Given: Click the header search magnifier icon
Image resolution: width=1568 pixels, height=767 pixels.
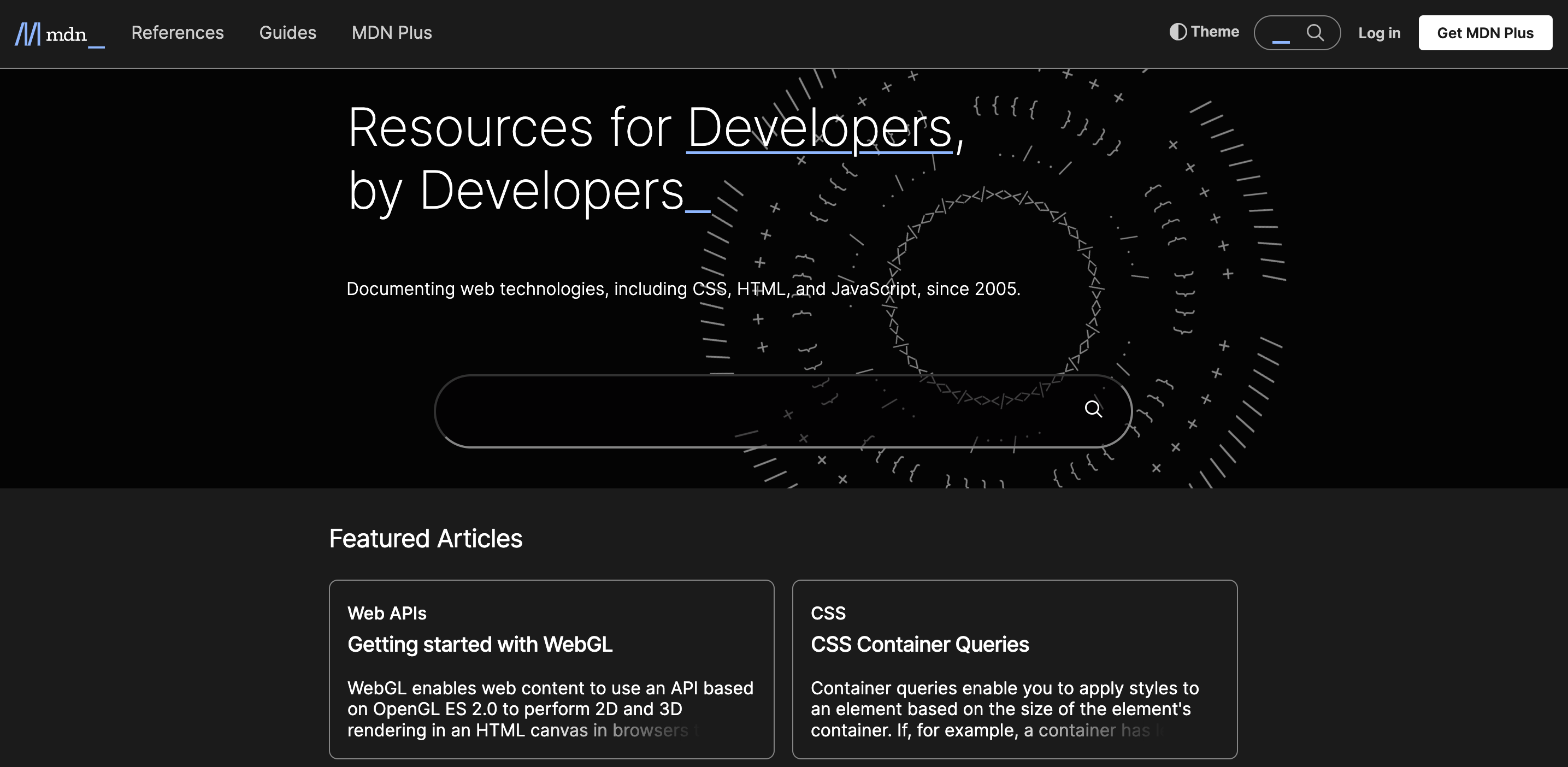Looking at the screenshot, I should coord(1315,33).
